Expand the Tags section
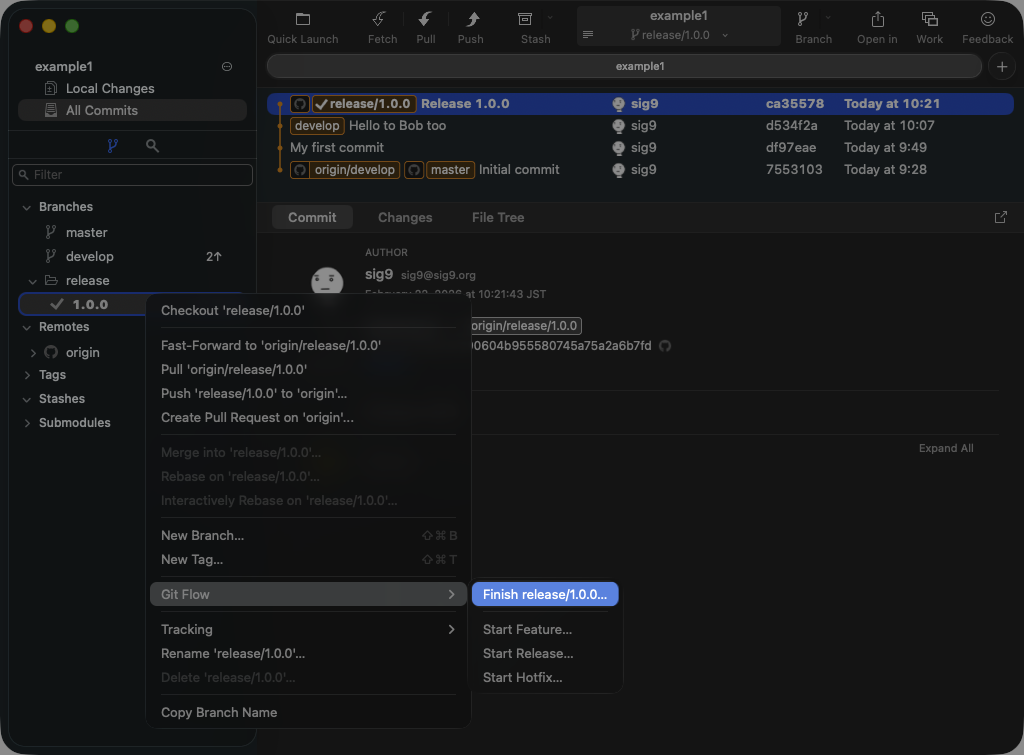 point(26,375)
